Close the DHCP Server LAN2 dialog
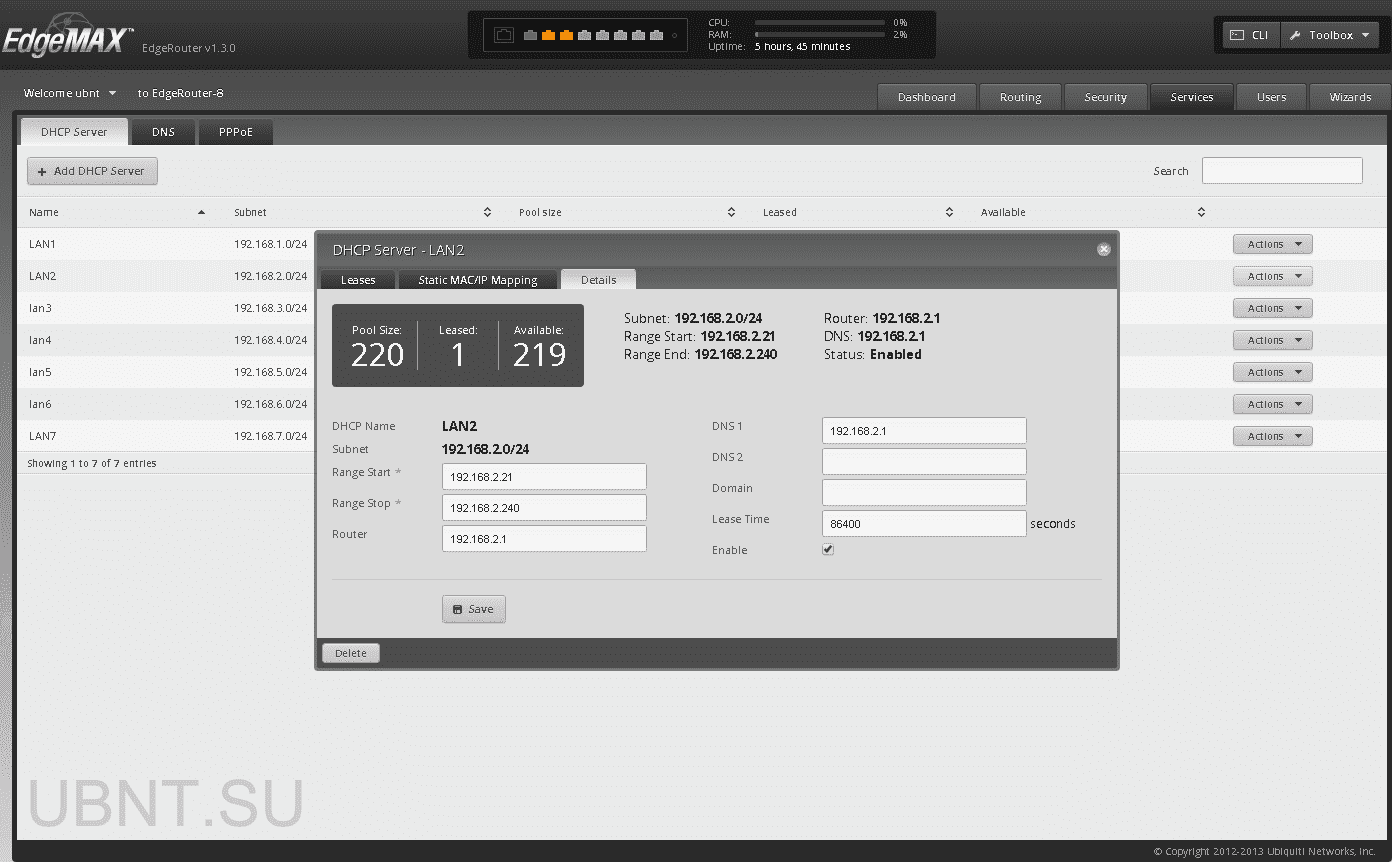 click(x=1103, y=249)
